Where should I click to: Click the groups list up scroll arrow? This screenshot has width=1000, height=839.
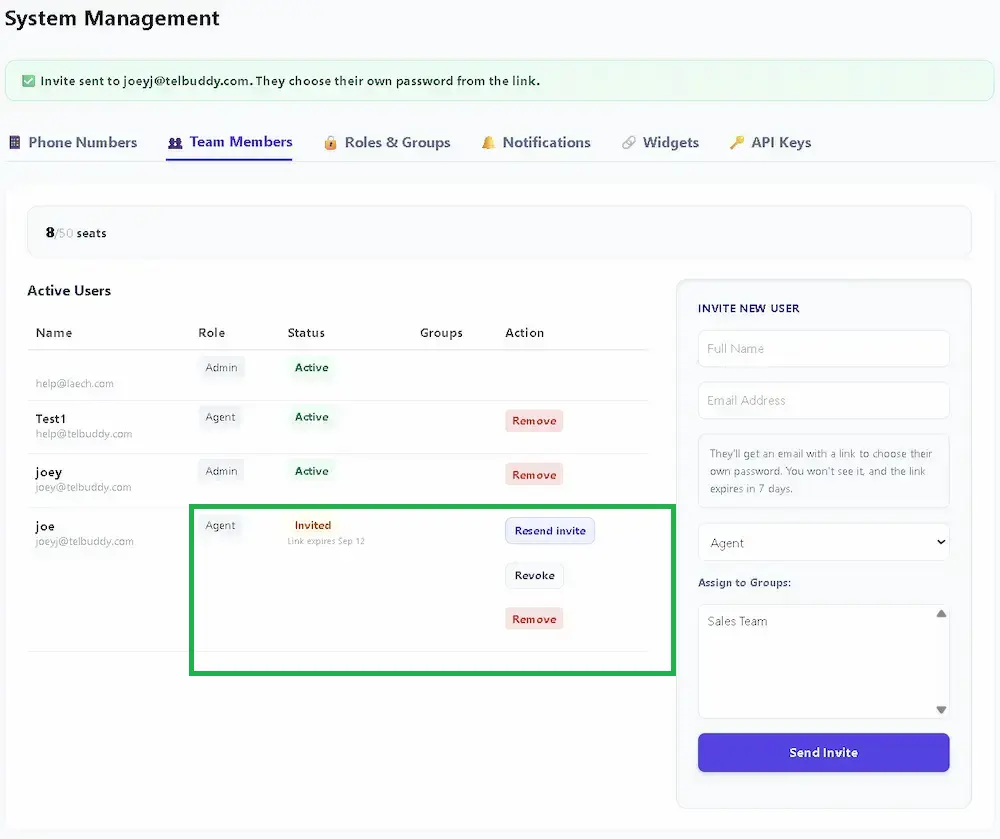(x=941, y=613)
